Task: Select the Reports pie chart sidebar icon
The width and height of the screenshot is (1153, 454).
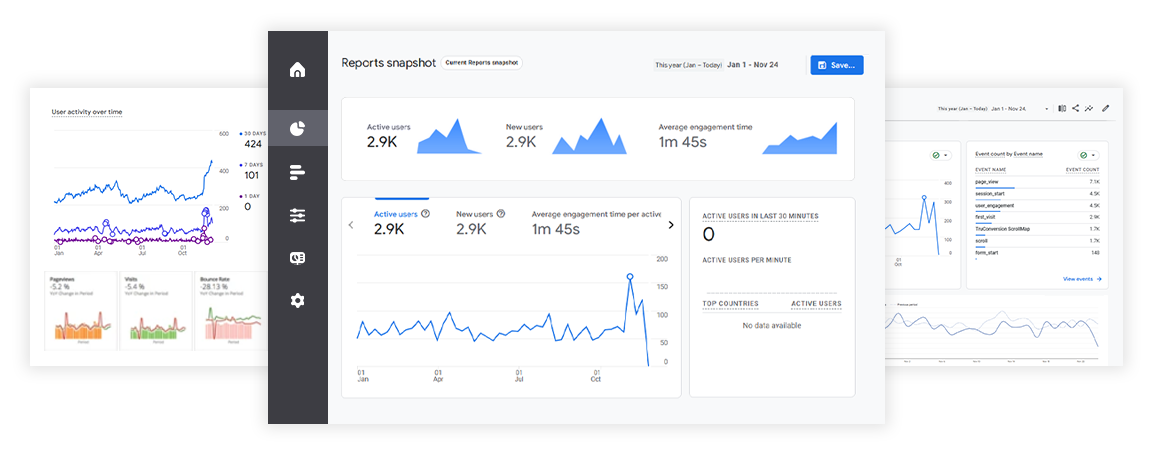Action: coord(297,128)
